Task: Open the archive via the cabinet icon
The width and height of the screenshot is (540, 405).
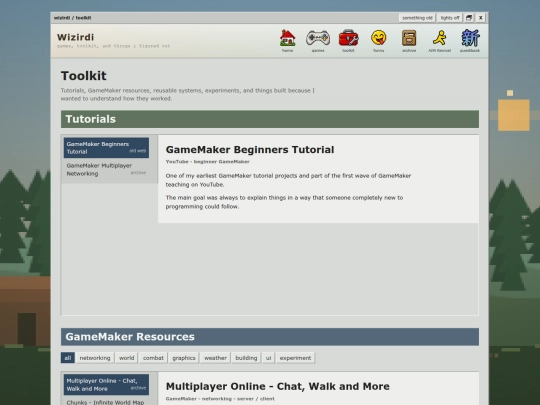Action: click(x=409, y=41)
